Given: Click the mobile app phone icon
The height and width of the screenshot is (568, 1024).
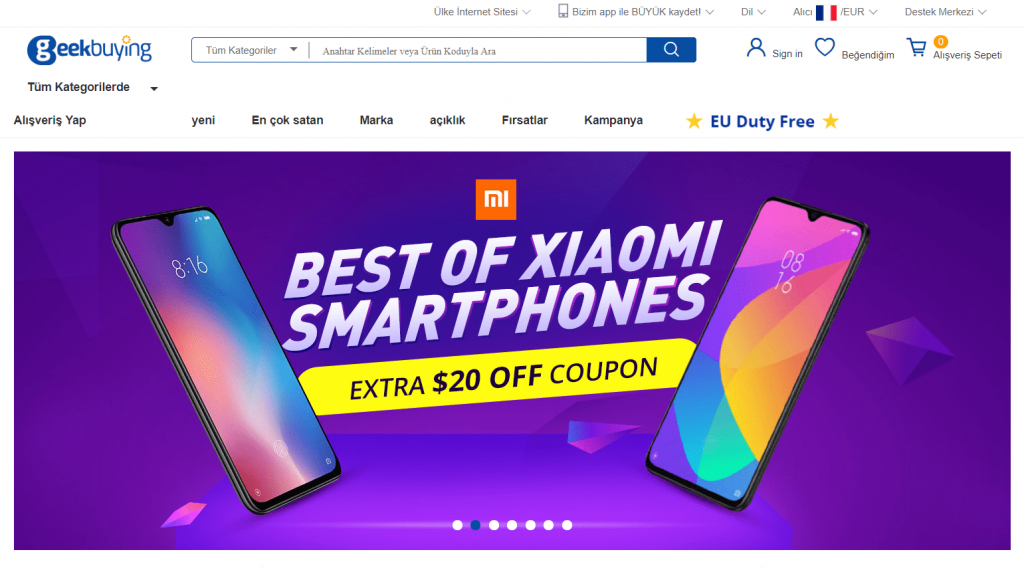Looking at the screenshot, I should tap(562, 10).
